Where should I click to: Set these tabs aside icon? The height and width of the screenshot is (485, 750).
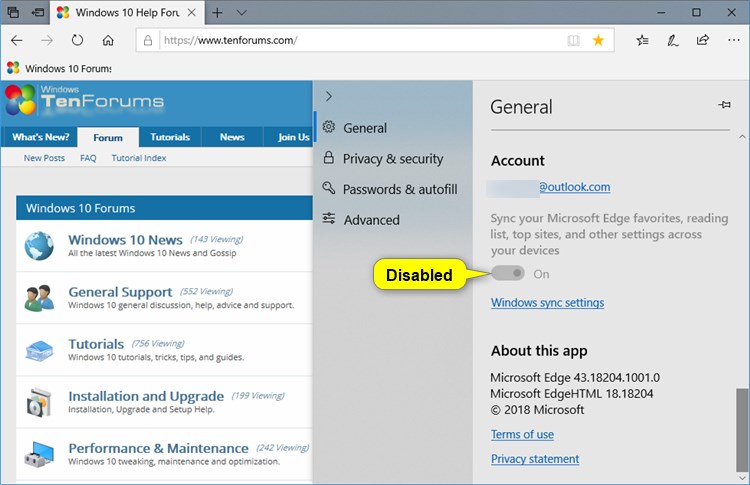click(38, 12)
